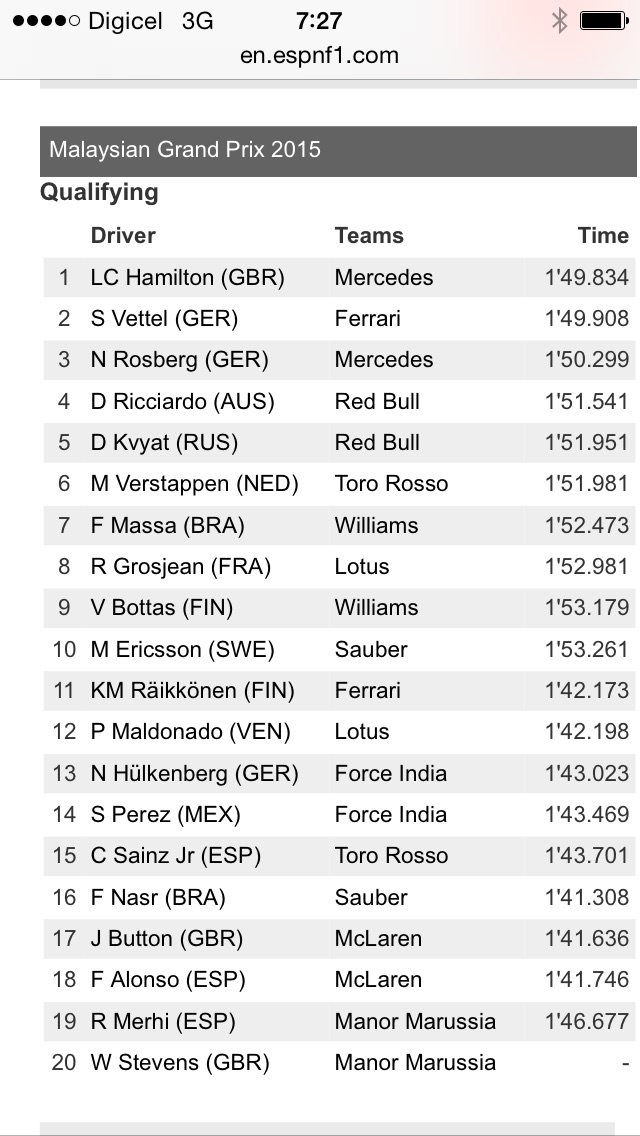Click Manor Marussia in R Merhi's row

pyautogui.click(x=415, y=1021)
